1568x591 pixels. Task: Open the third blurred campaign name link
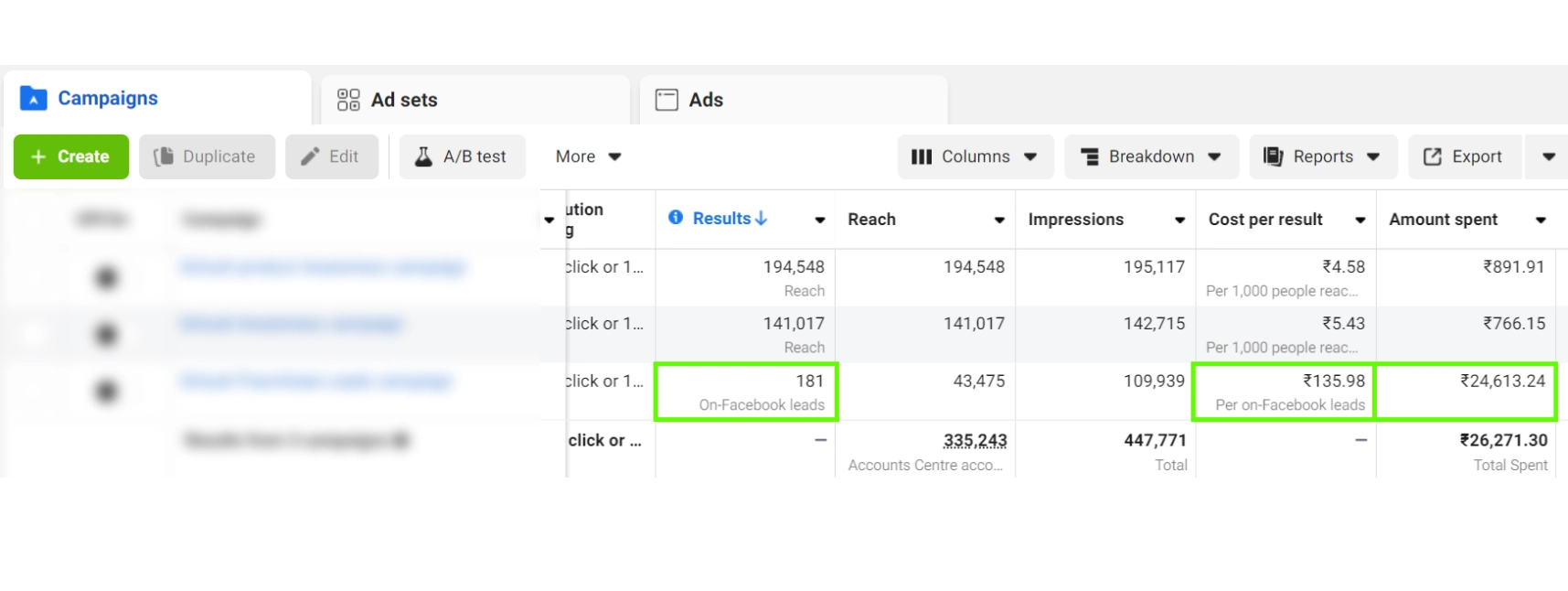tap(315, 381)
